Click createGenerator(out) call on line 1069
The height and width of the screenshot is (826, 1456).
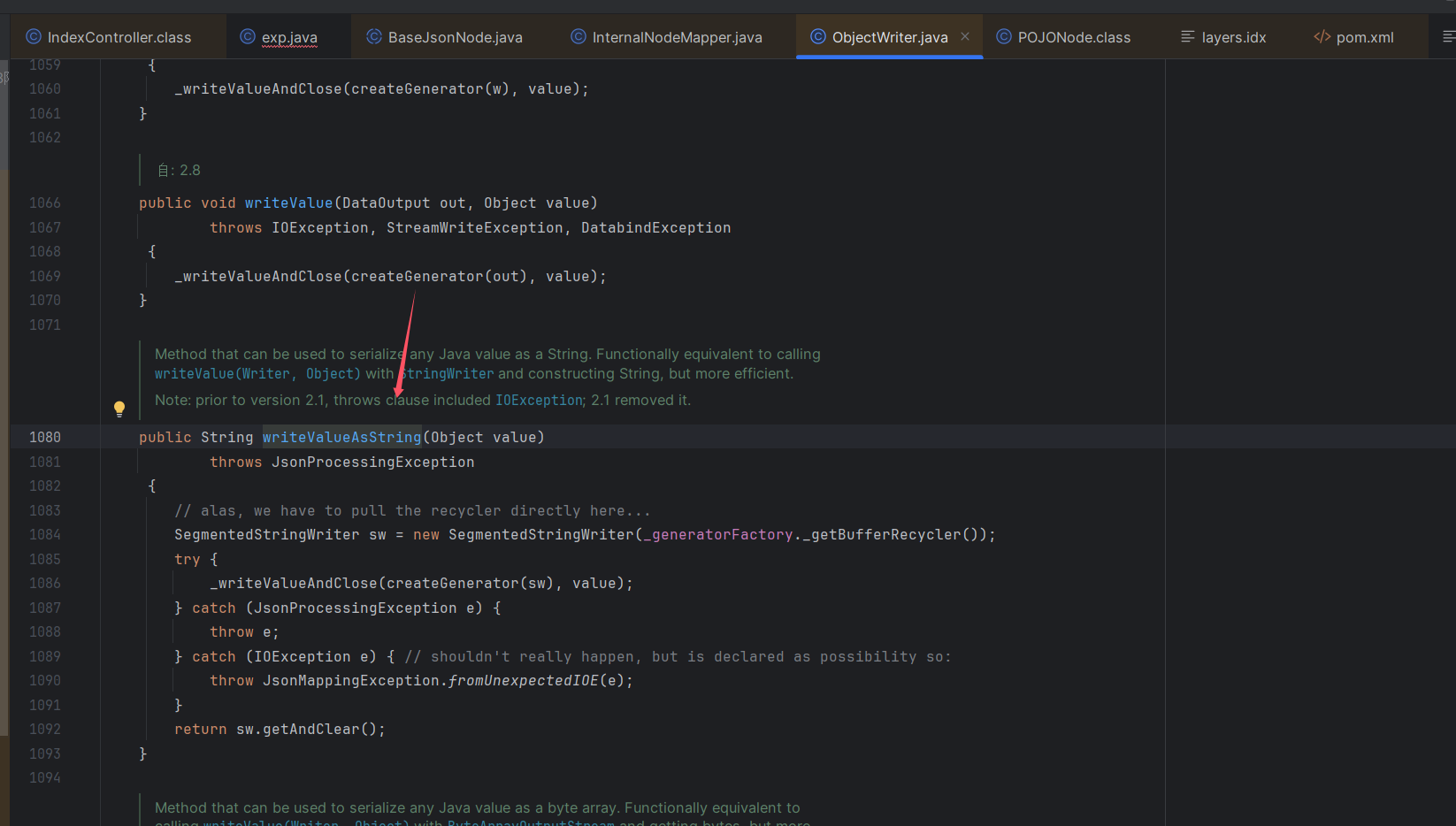(444, 276)
